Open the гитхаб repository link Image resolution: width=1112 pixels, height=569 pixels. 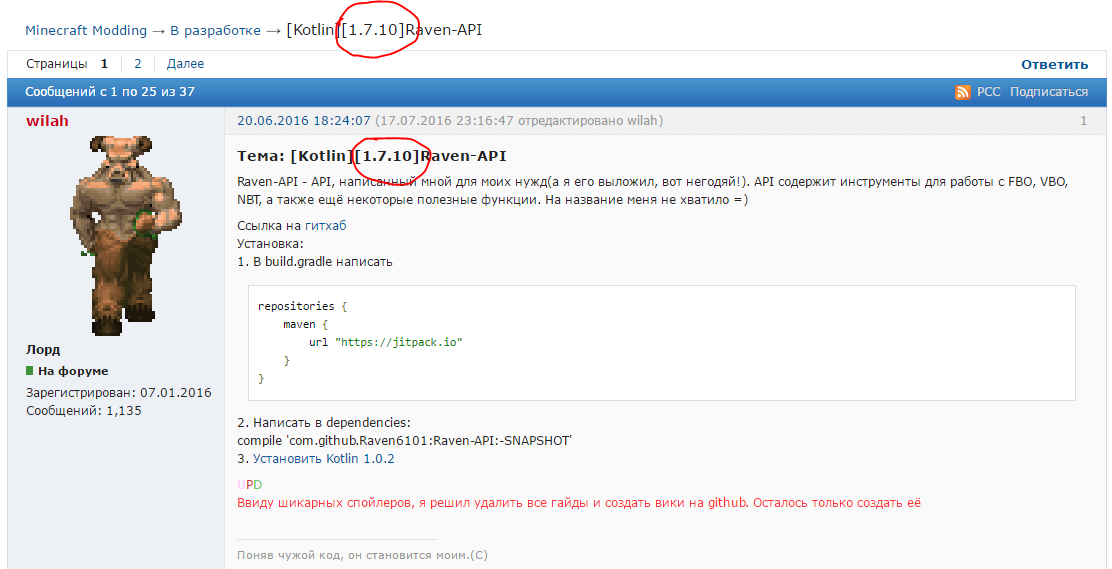(326, 226)
